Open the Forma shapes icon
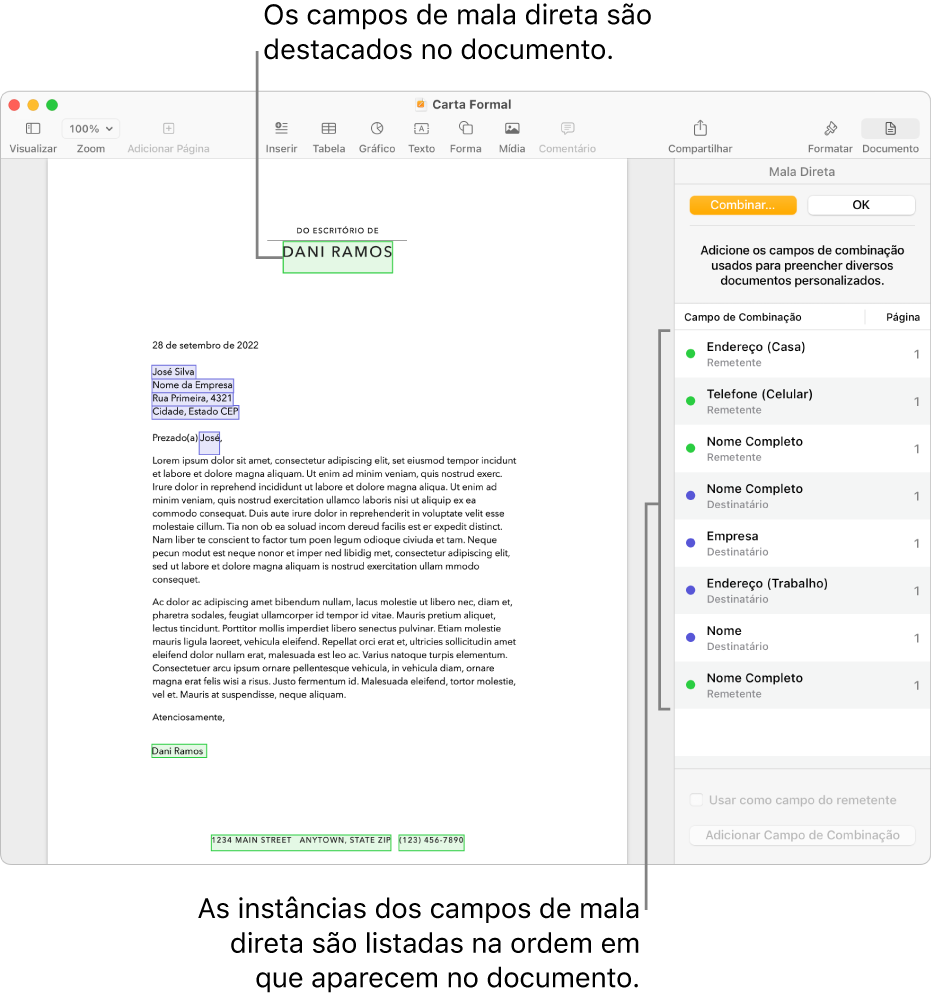This screenshot has height=1003, width=931. coord(466,128)
